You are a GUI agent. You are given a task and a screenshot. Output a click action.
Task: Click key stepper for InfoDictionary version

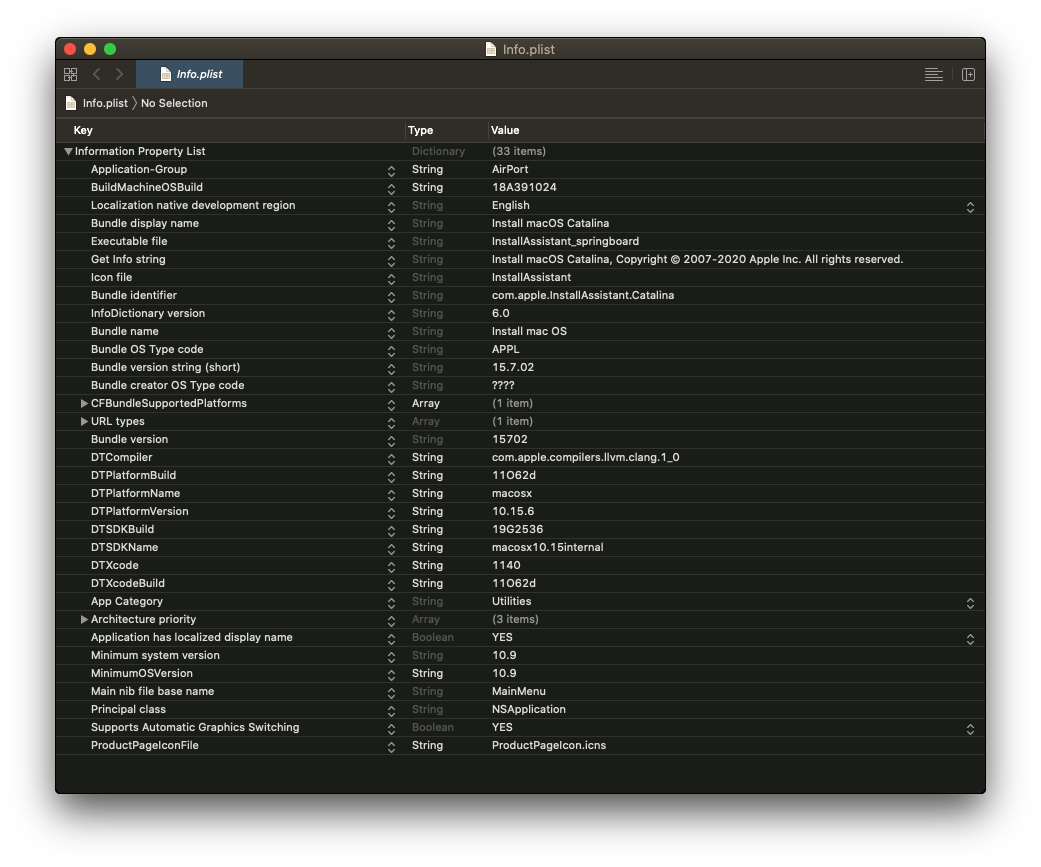(x=391, y=315)
